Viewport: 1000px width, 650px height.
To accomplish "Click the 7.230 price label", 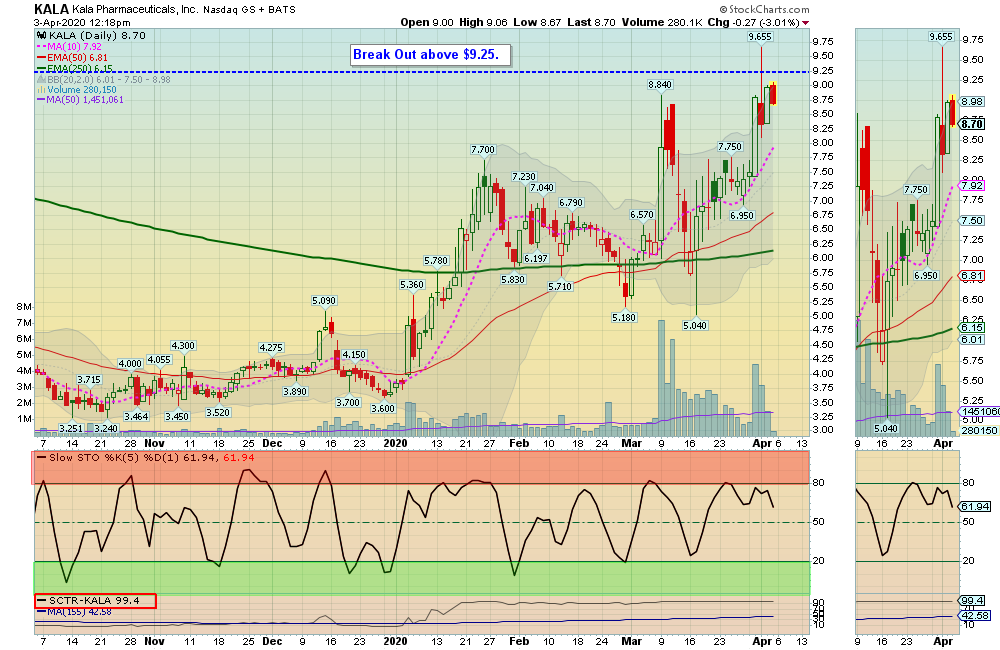I will coord(524,177).
